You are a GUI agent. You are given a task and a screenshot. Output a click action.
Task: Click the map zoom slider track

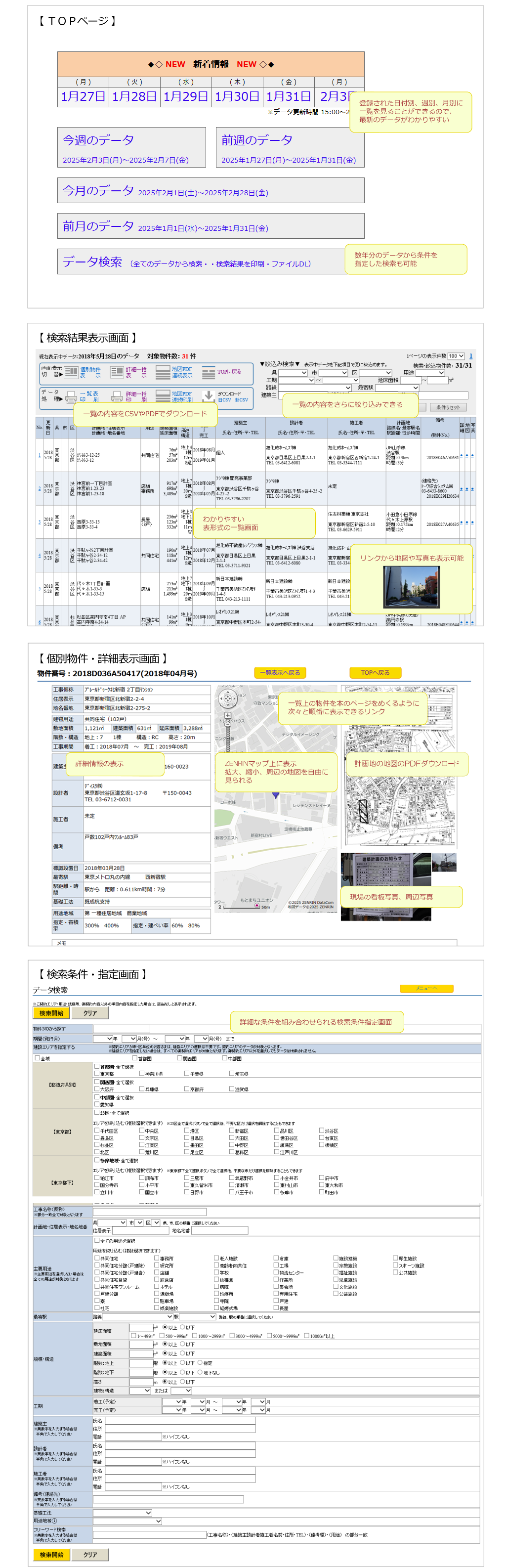pyautogui.click(x=228, y=737)
